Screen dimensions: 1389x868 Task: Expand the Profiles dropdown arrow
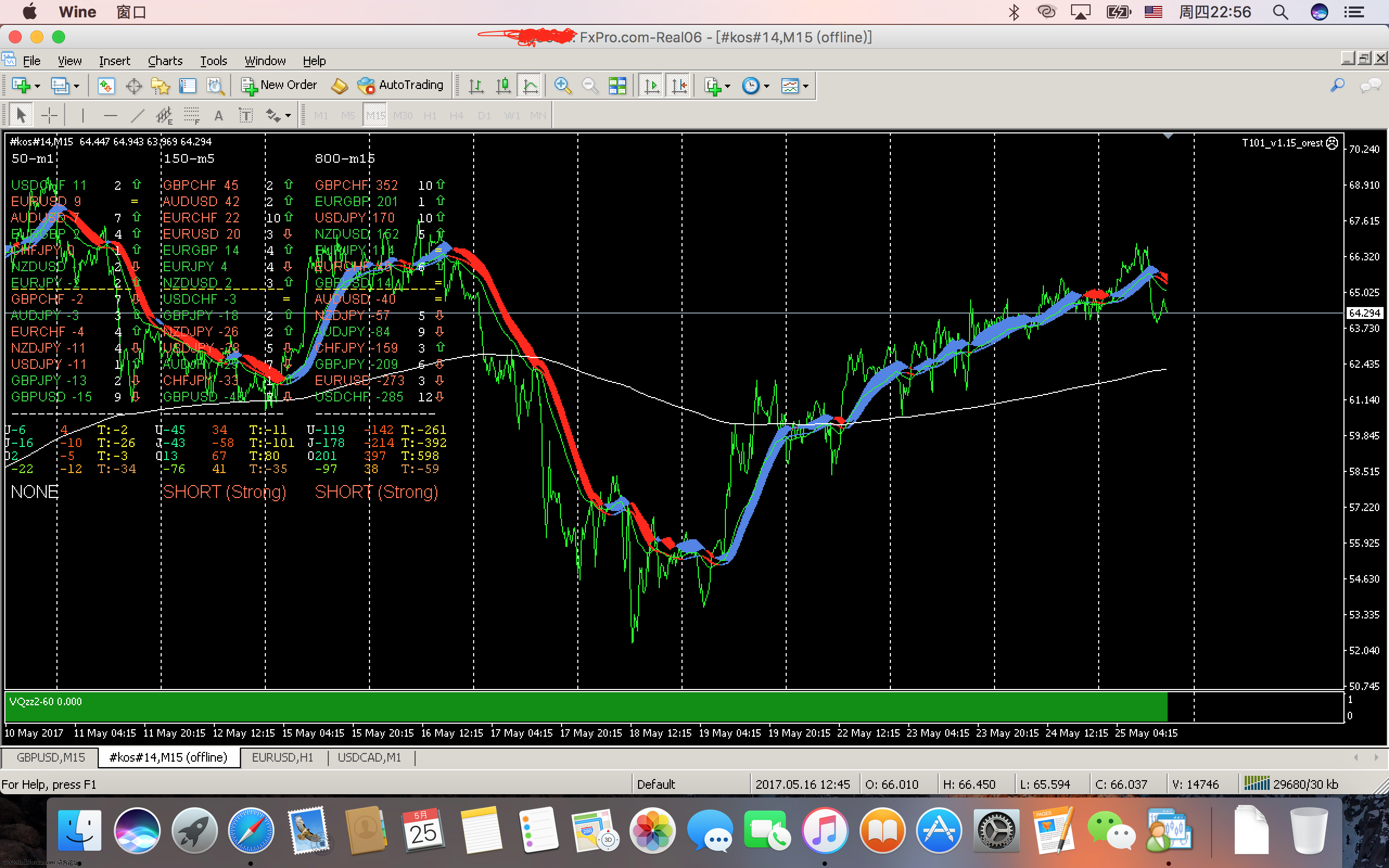77,86
